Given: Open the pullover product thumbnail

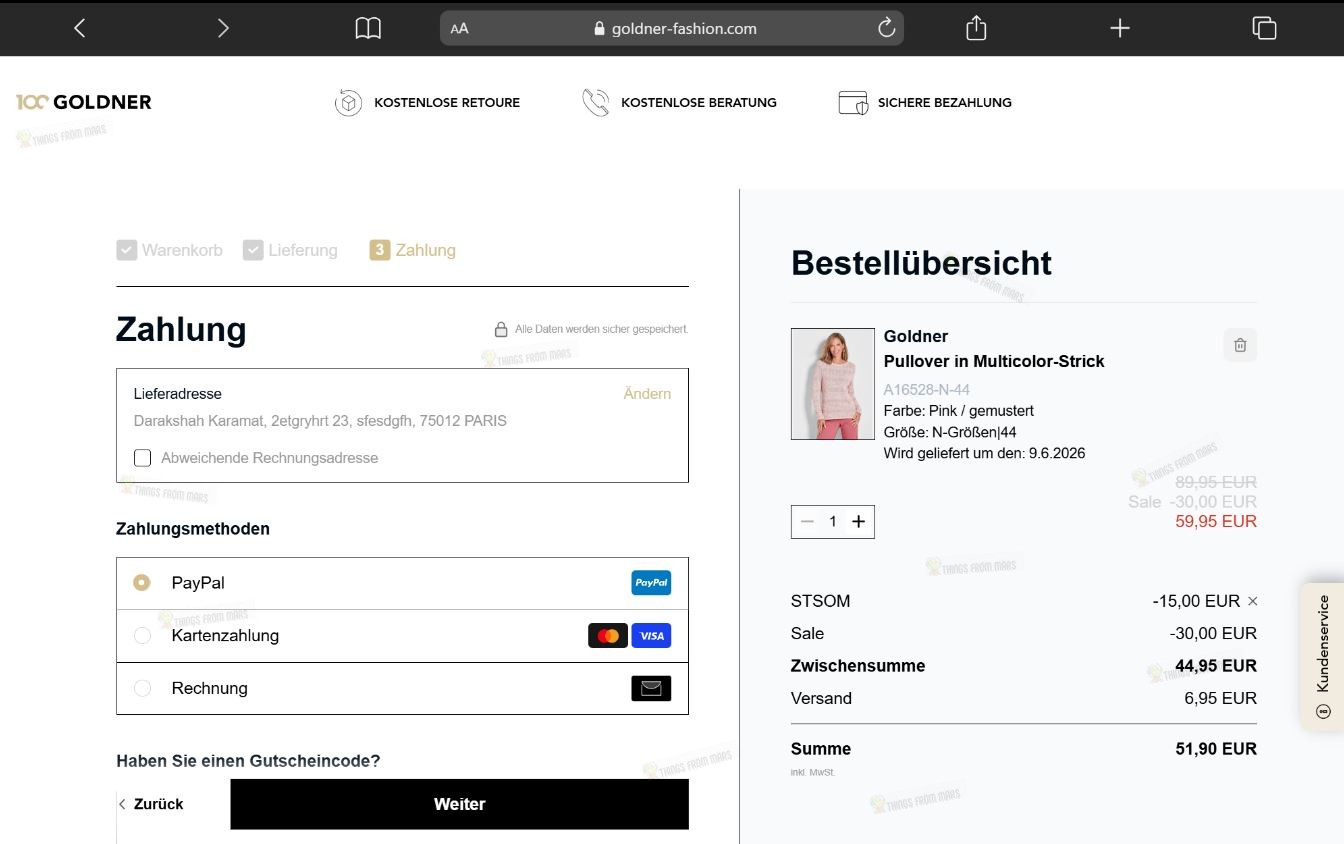Looking at the screenshot, I should [833, 384].
